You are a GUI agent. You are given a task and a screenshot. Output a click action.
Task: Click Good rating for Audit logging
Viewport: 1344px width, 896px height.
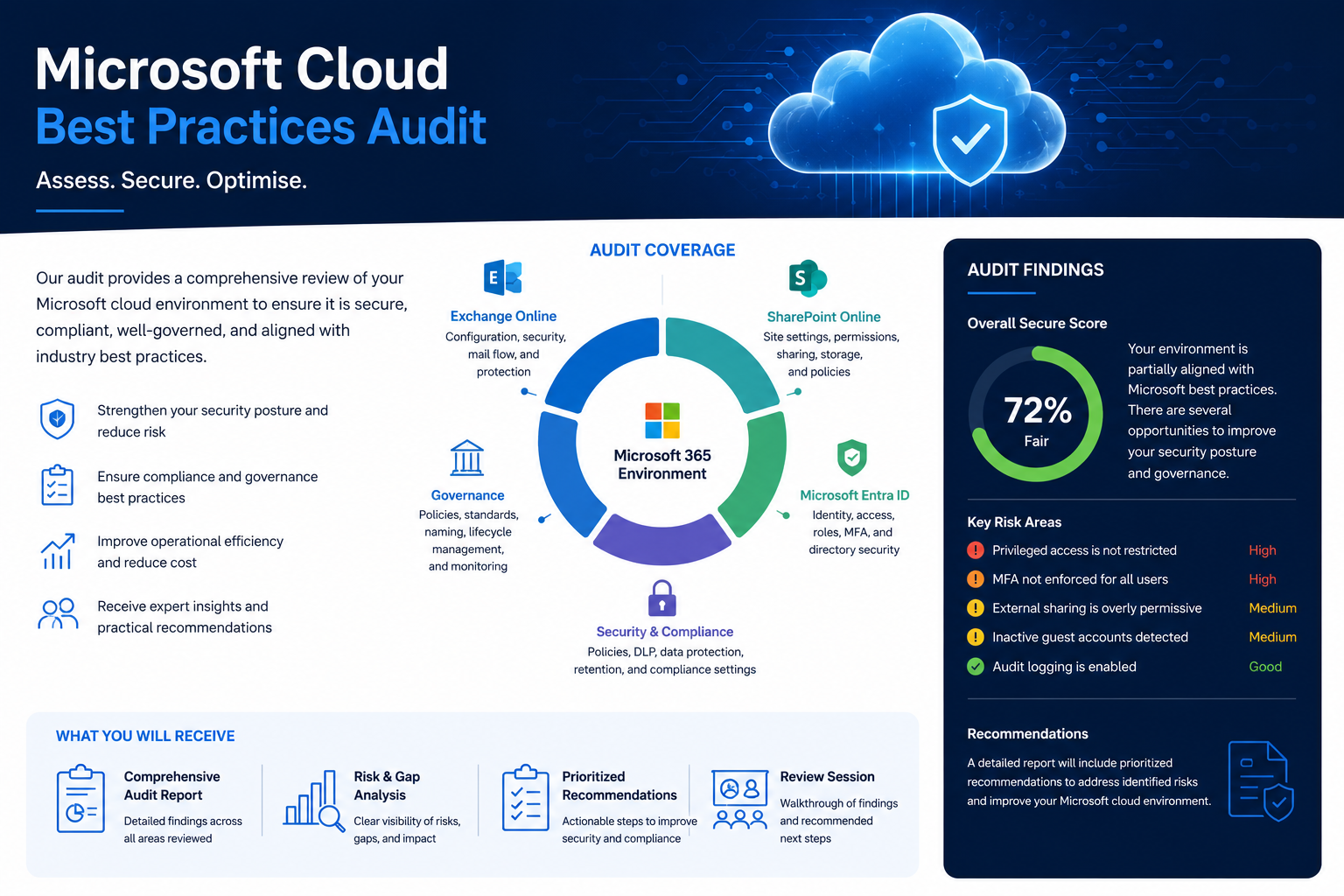coord(1265,667)
